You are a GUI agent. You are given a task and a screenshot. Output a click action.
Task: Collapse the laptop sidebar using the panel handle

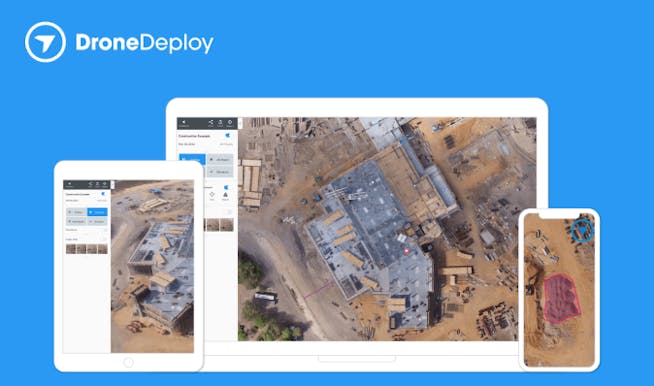(240, 124)
